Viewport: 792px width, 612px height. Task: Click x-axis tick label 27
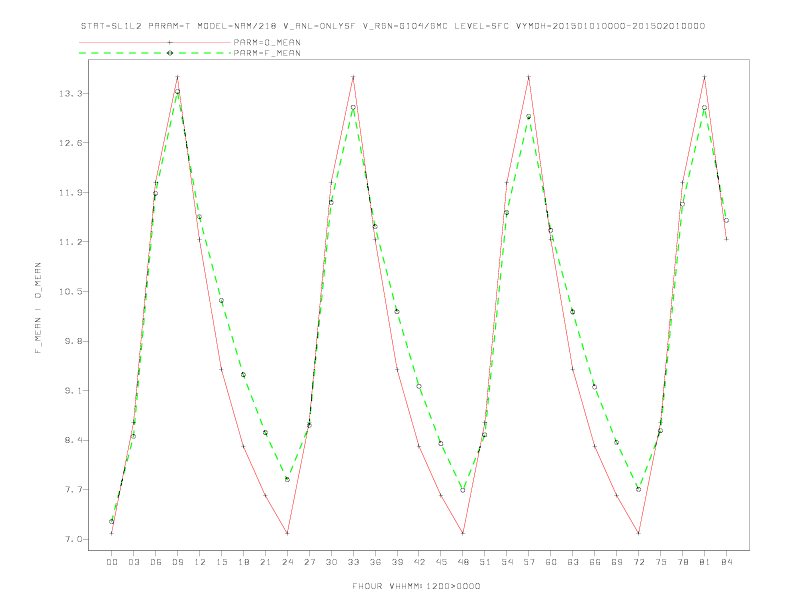click(x=310, y=562)
